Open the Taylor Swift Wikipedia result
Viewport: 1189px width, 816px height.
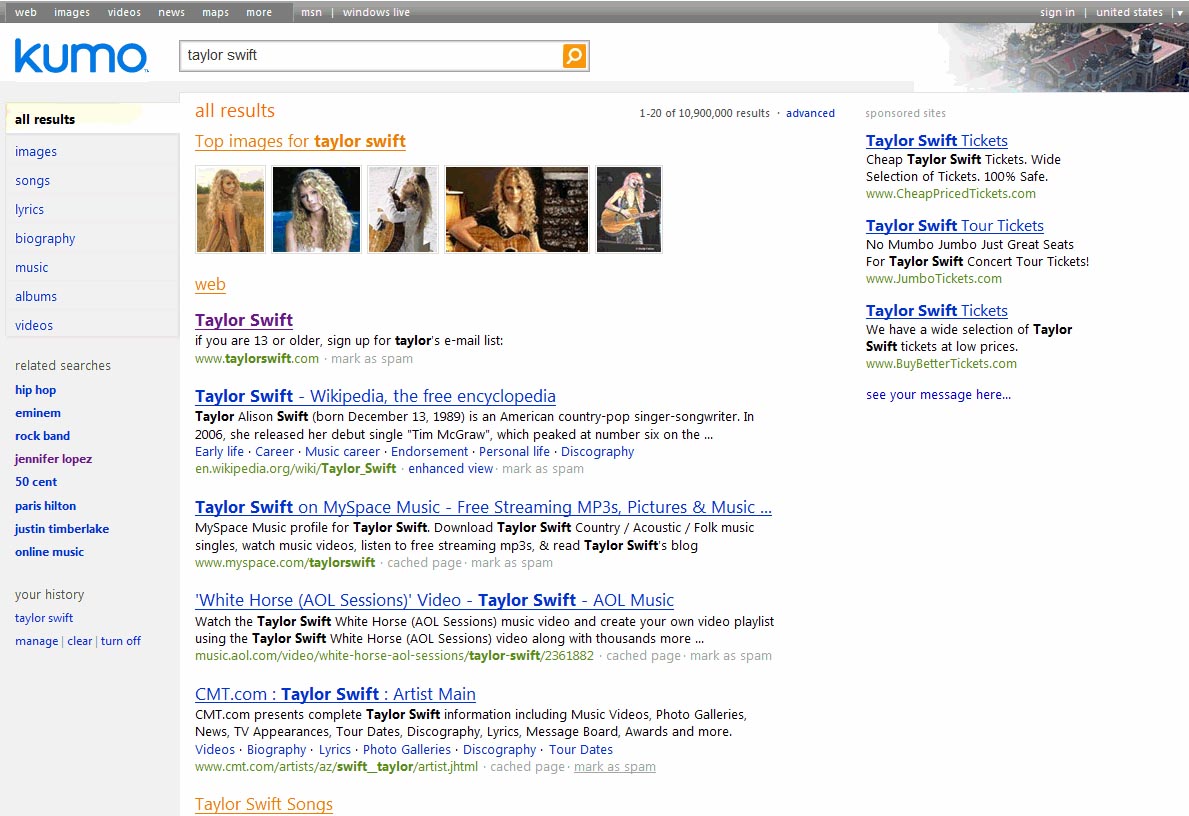[x=375, y=396]
